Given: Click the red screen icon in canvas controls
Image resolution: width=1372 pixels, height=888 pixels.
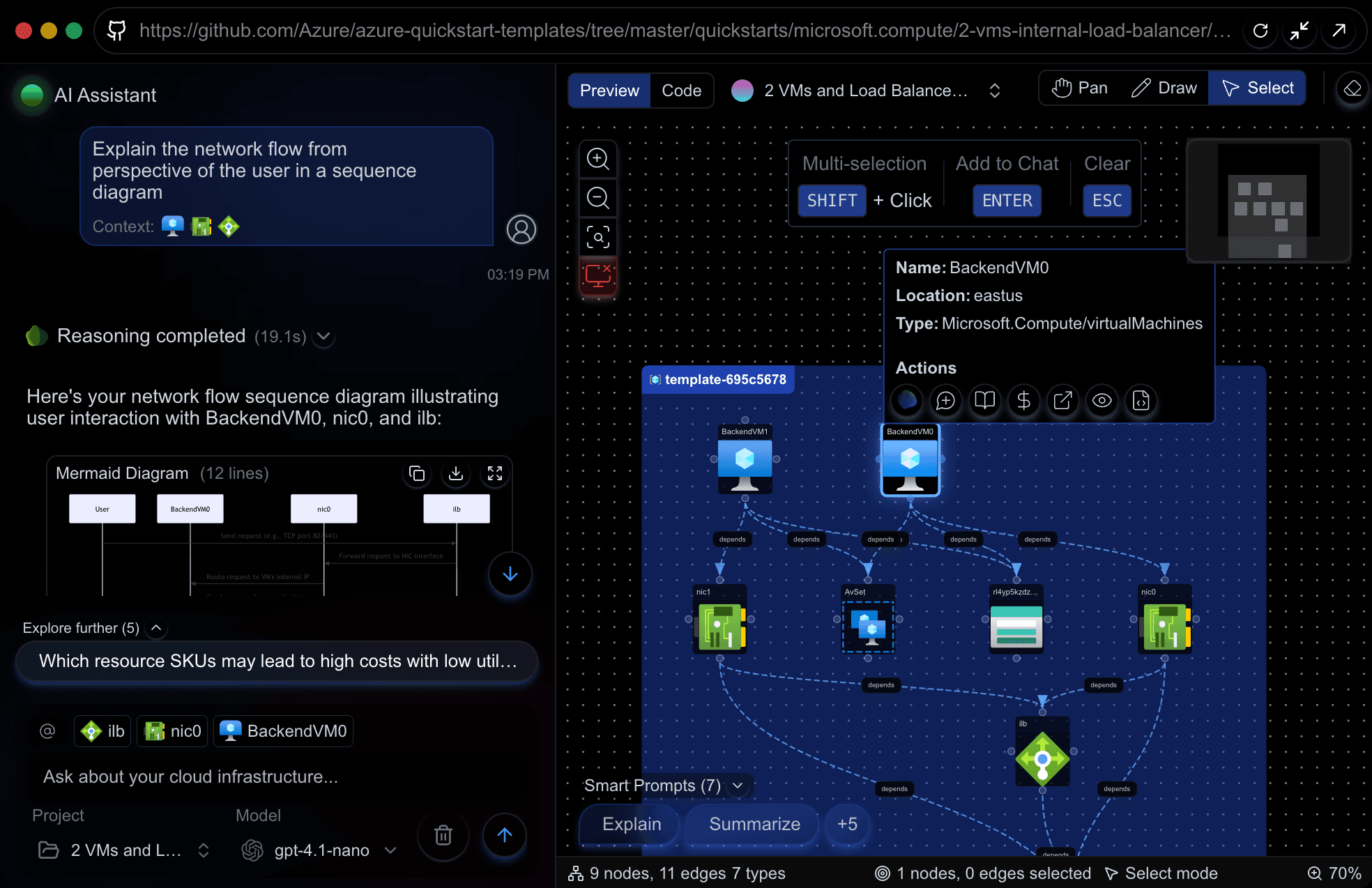Looking at the screenshot, I should [x=598, y=276].
